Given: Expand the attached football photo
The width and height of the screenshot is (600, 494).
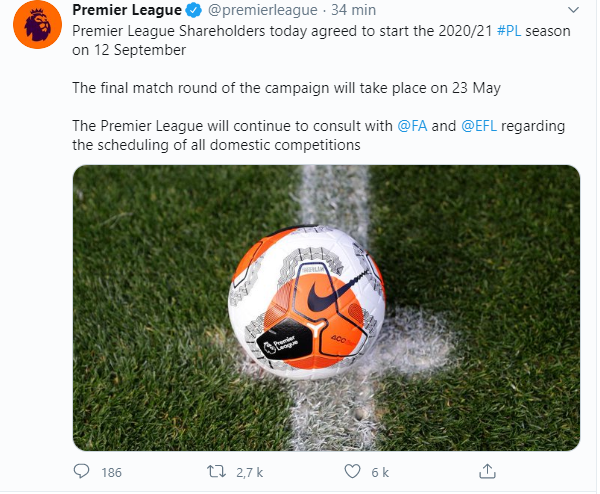Looking at the screenshot, I should [326, 308].
